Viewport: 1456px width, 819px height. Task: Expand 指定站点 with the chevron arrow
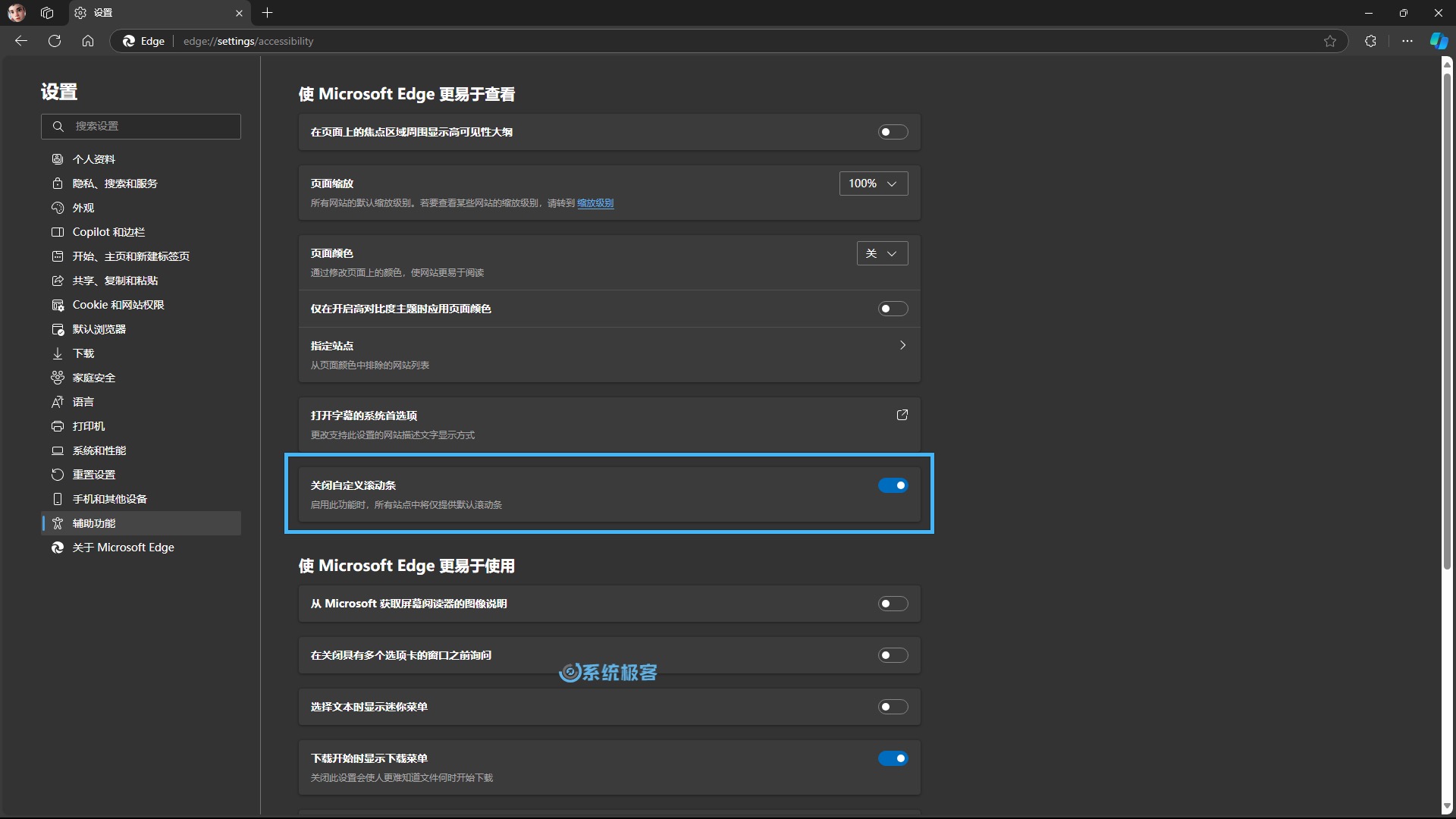[x=902, y=345]
